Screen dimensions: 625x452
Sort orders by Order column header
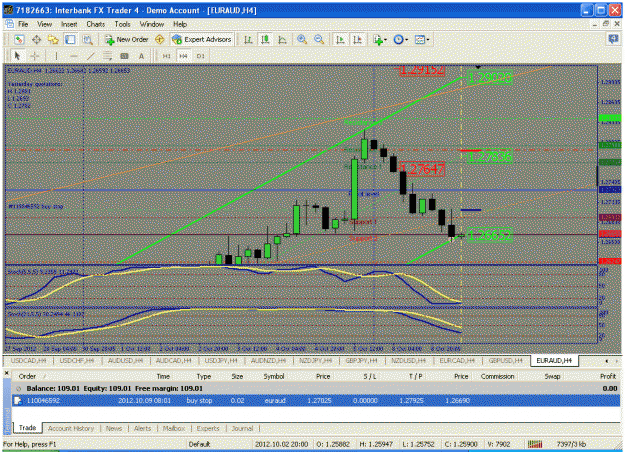27,376
